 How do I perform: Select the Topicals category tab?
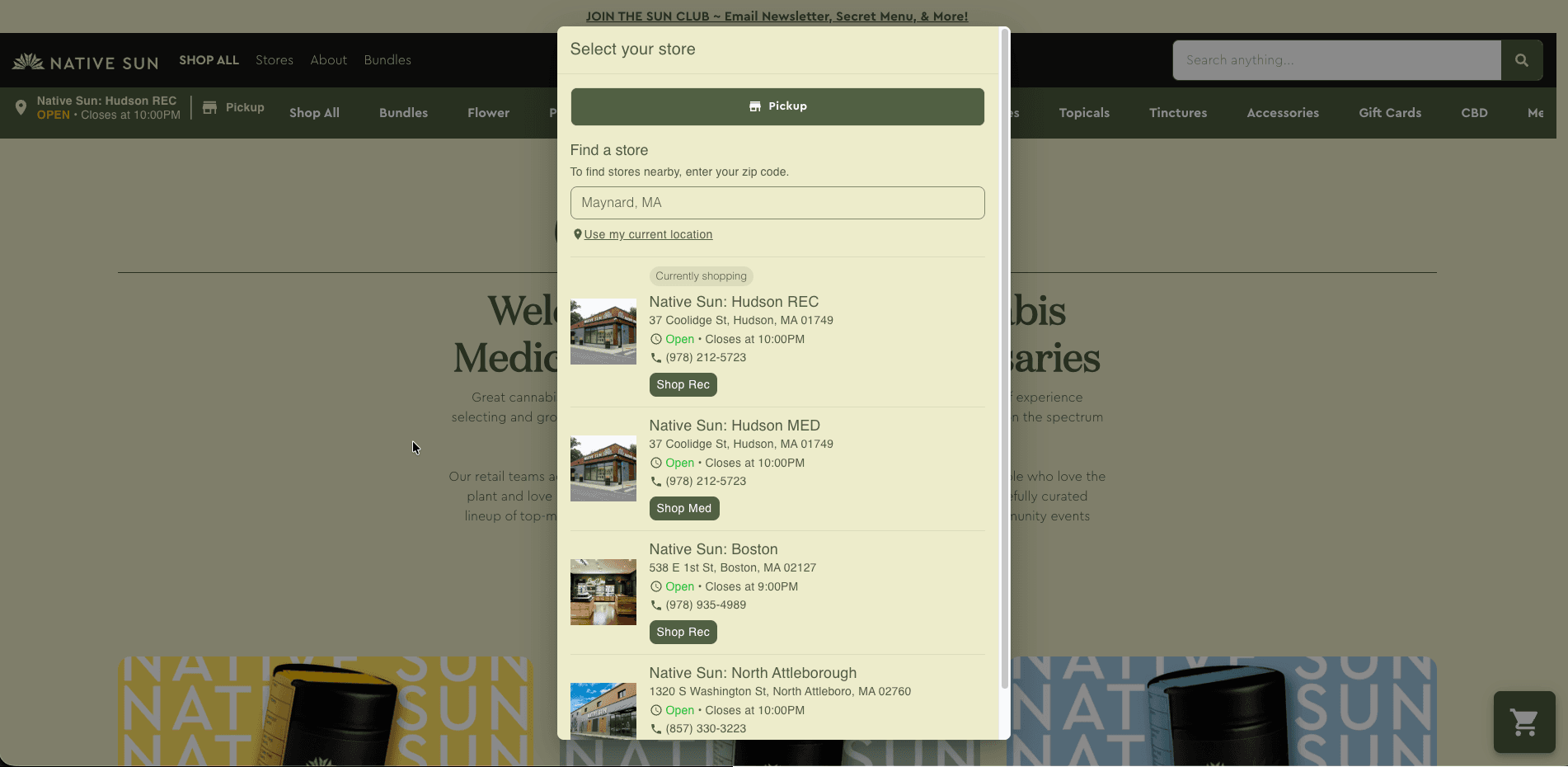tap(1084, 113)
